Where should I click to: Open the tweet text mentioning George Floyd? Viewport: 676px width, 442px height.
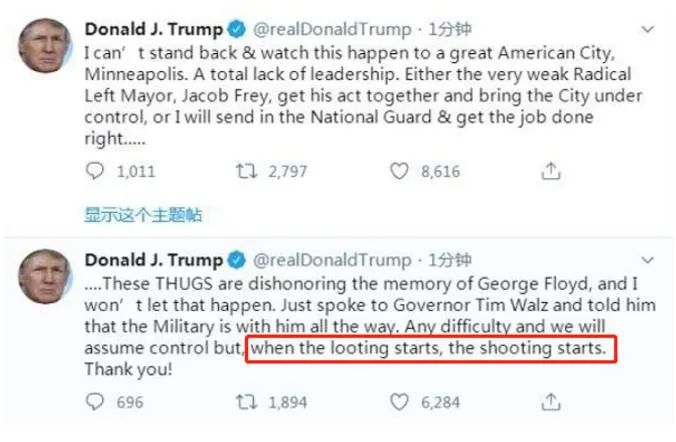370,326
